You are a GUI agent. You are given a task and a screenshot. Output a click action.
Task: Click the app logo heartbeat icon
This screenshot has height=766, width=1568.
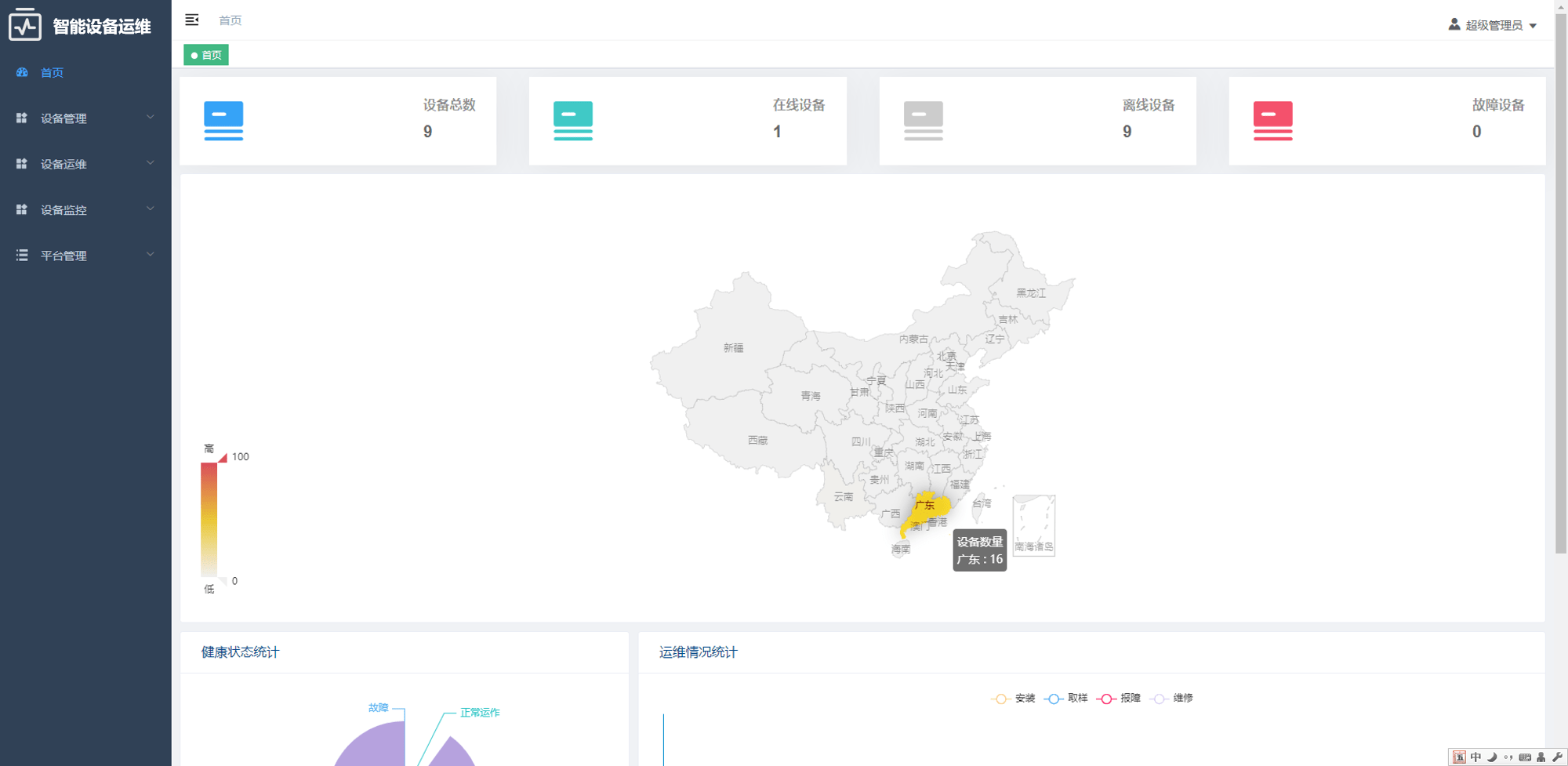coord(25,25)
